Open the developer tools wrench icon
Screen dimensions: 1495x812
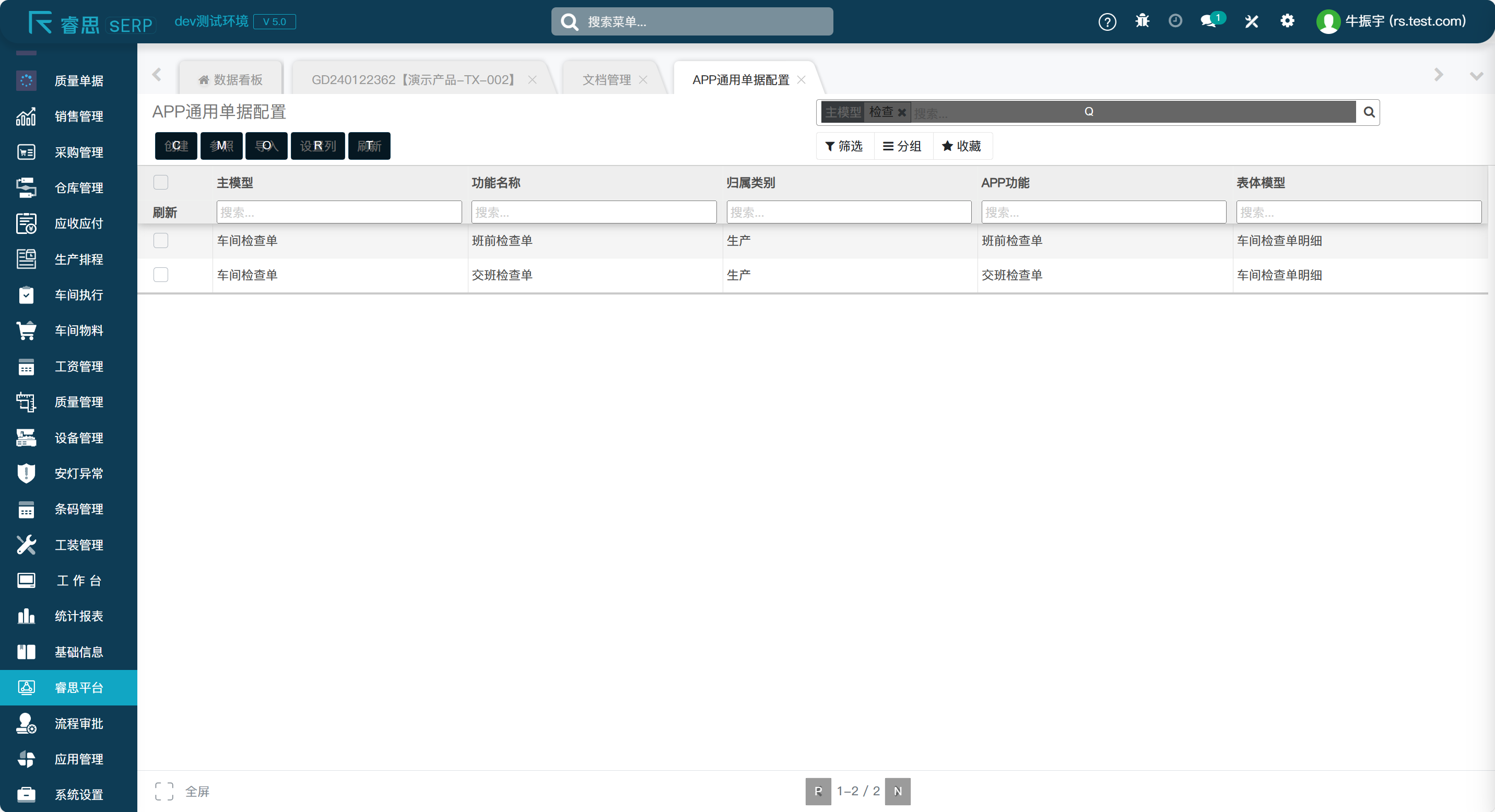coord(1251,22)
